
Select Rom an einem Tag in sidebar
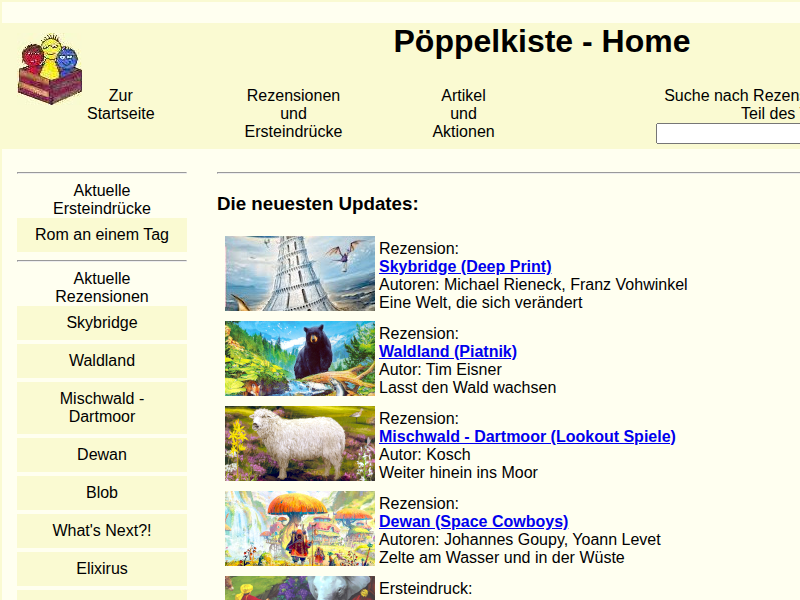tap(102, 235)
